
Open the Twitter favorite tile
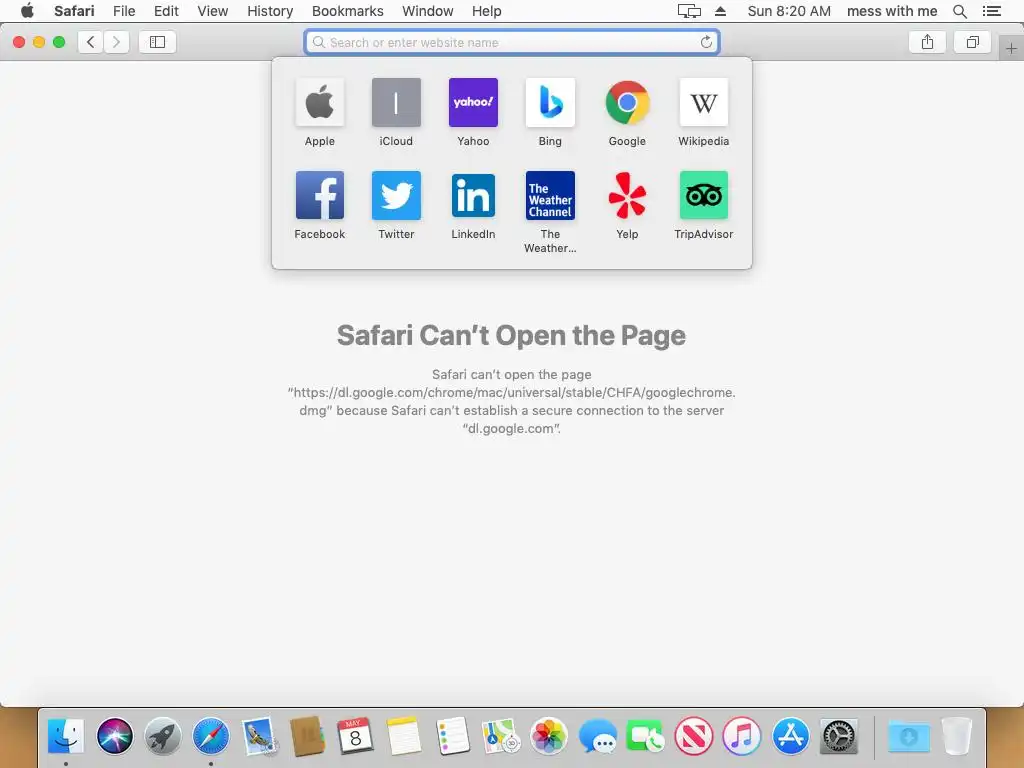(x=396, y=195)
